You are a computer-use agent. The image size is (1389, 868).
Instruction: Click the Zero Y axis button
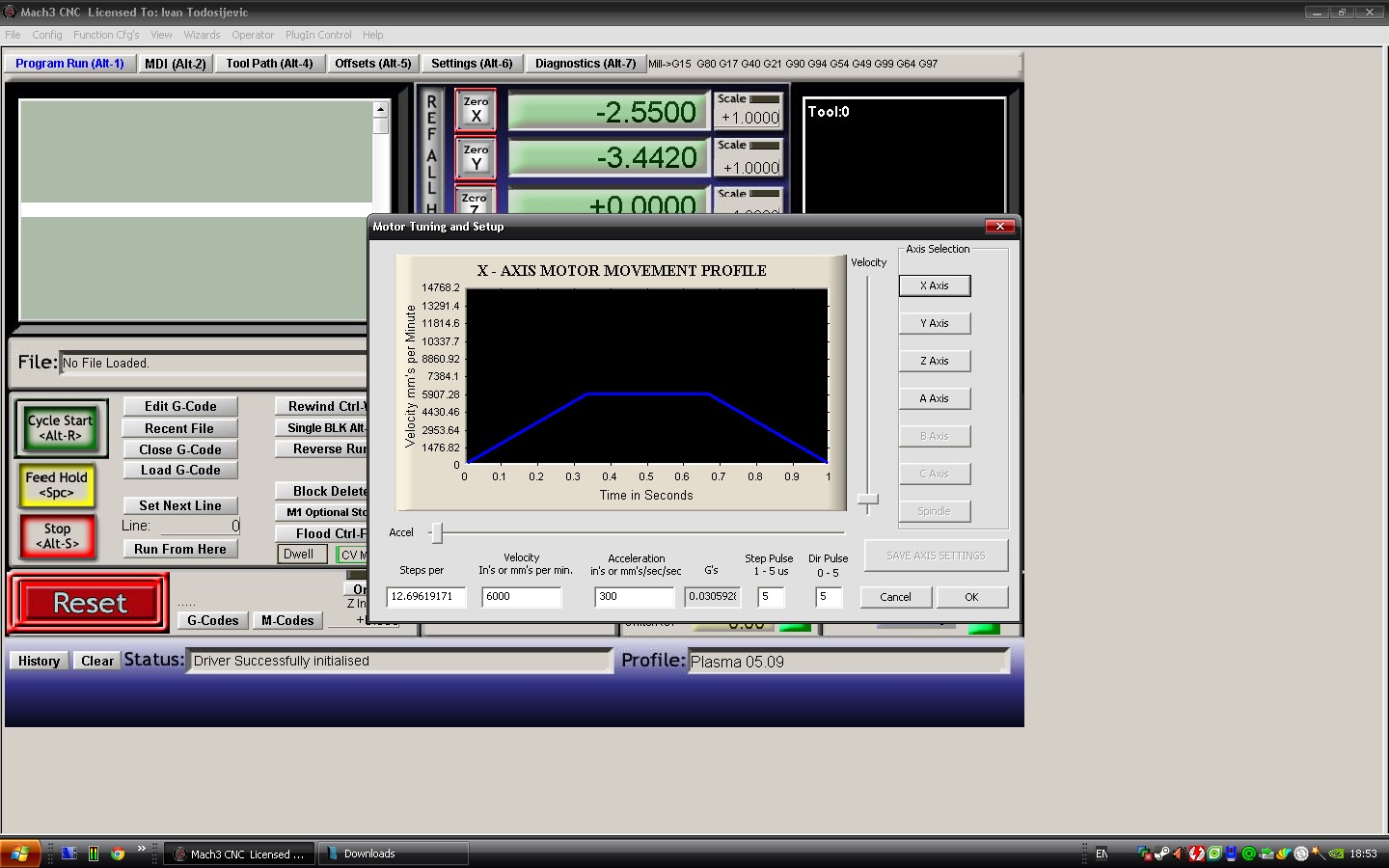click(x=476, y=157)
